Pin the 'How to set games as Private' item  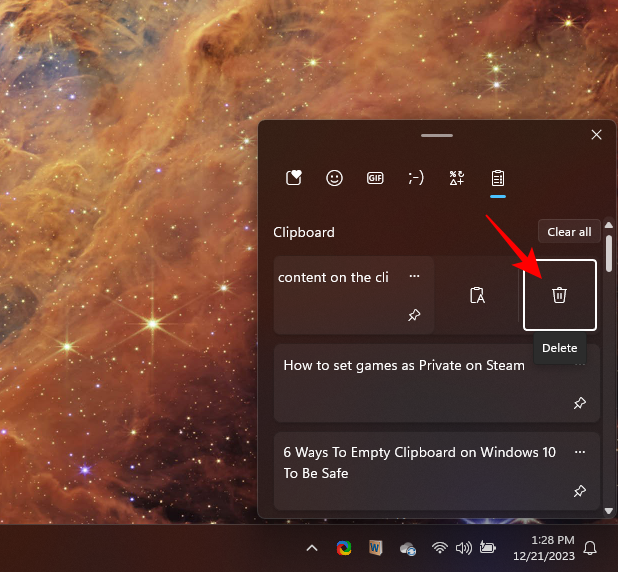pos(579,403)
